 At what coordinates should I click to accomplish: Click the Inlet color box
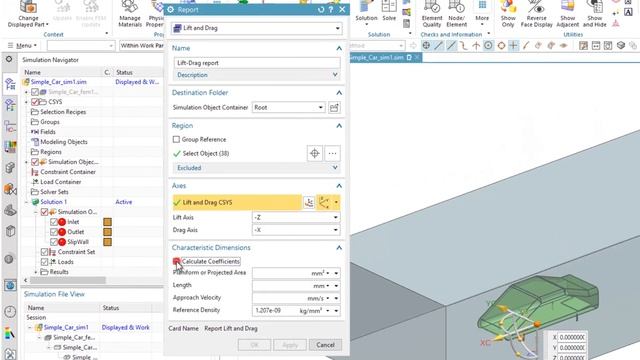[x=107, y=222]
